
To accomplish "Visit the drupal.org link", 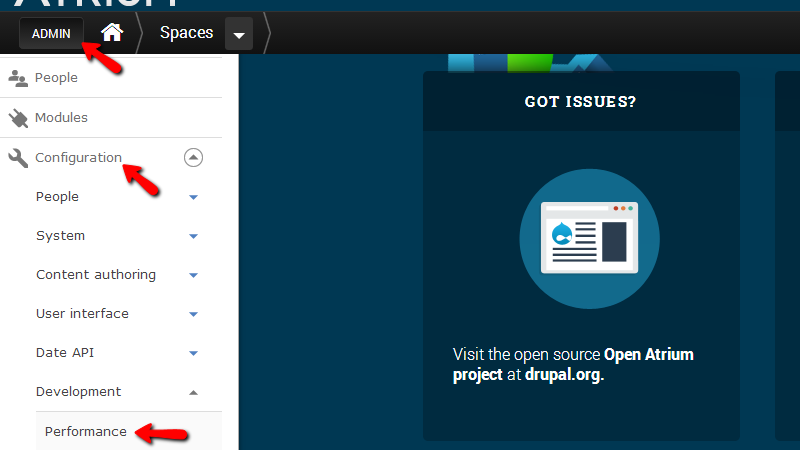I will click(564, 374).
